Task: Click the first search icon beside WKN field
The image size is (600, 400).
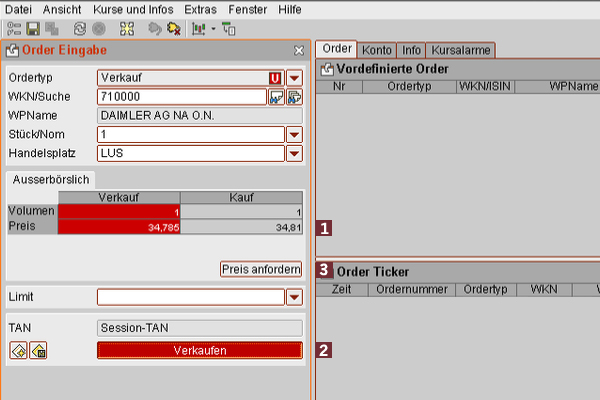Action: pos(276,97)
